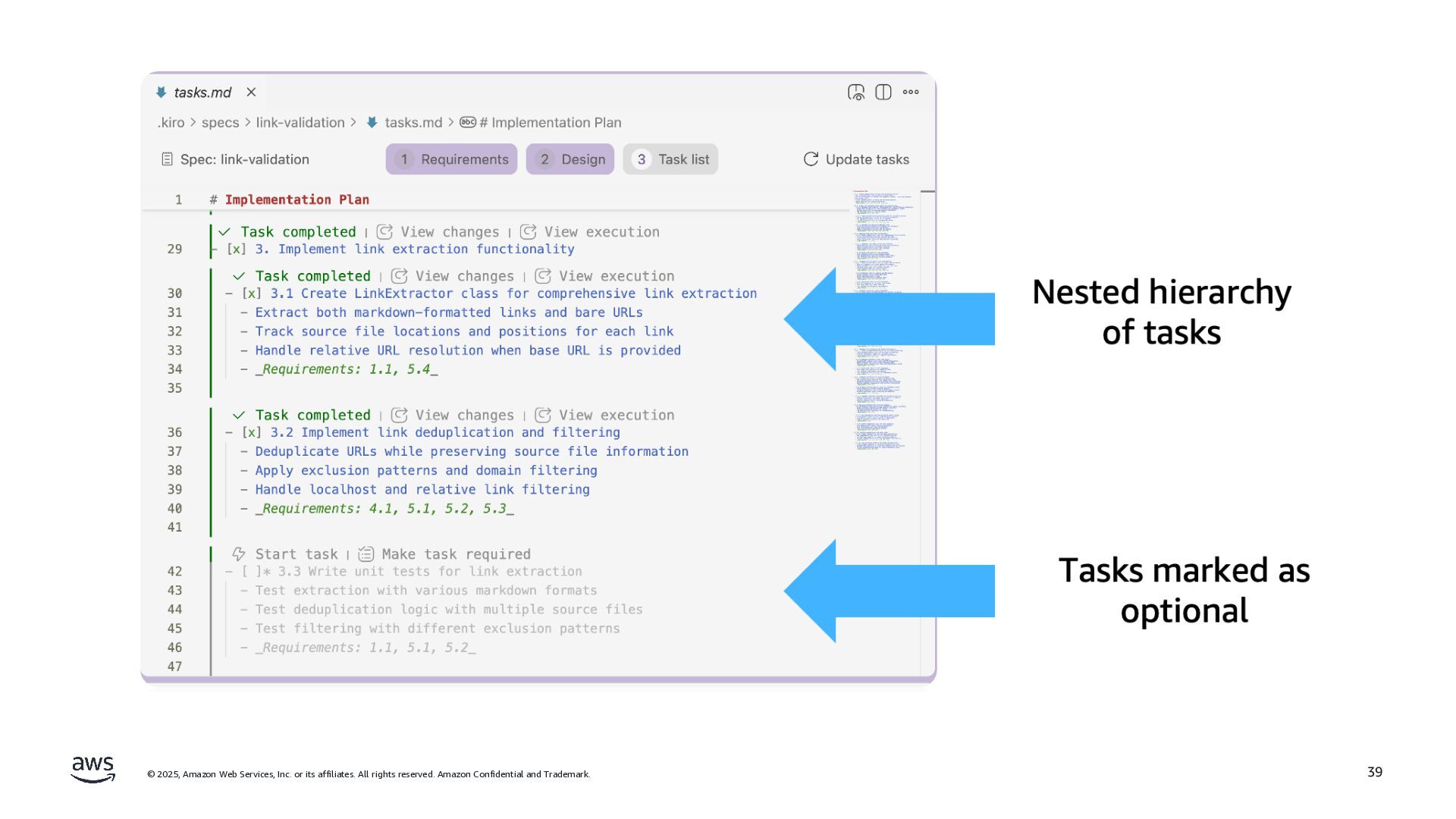Click View execution icon for task 3.2

pyautogui.click(x=543, y=416)
